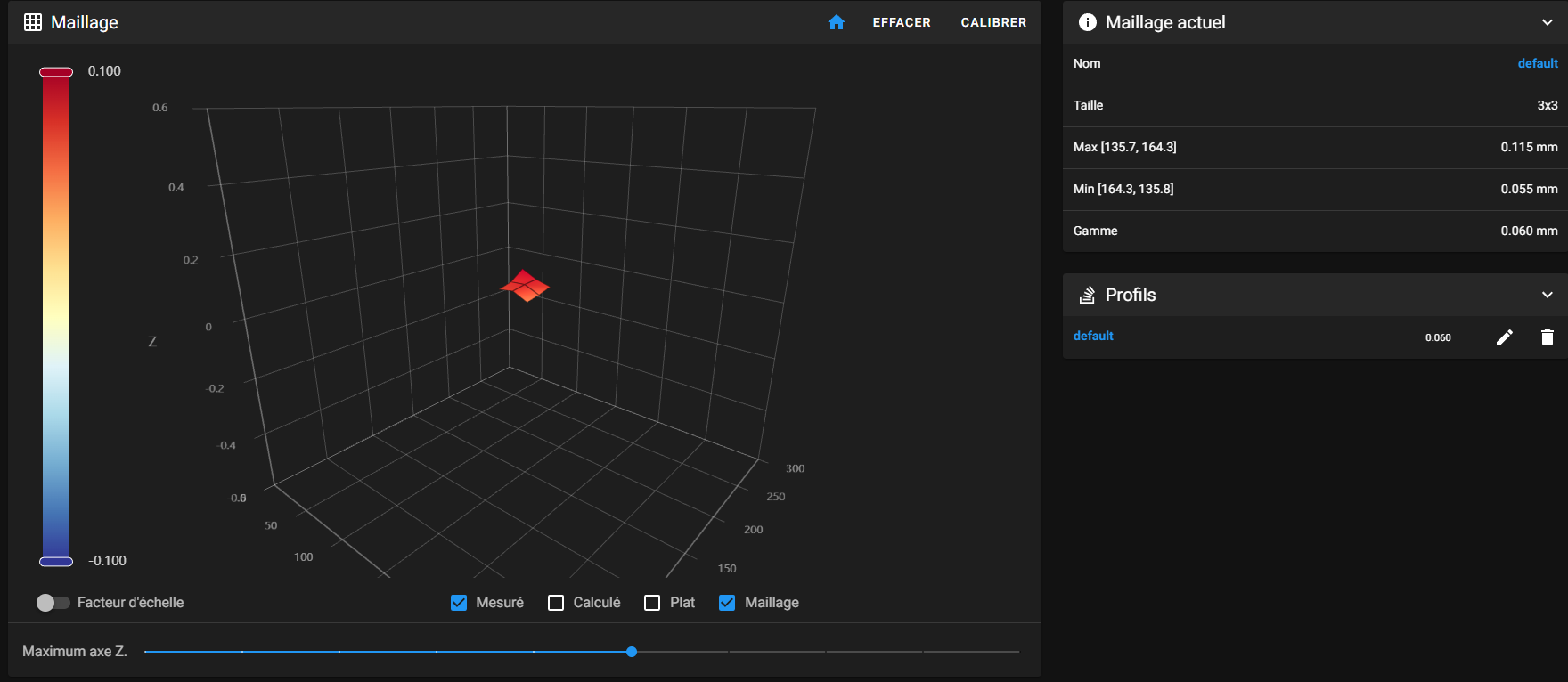Click the home icon in Maillage header
Screen dimensions: 1568x682
point(836,22)
